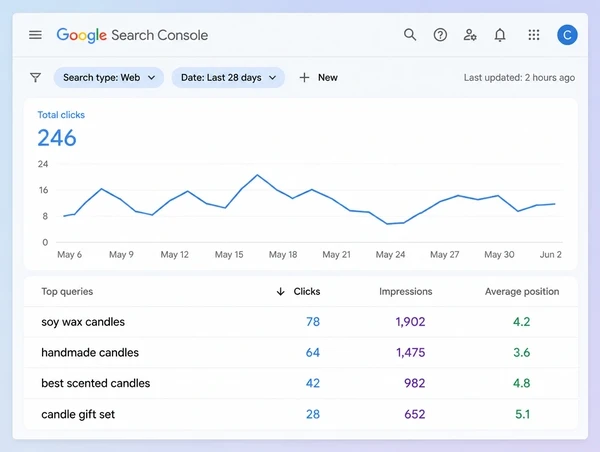Open the soy wax candles query
This screenshot has width=600, height=452.
coord(83,322)
